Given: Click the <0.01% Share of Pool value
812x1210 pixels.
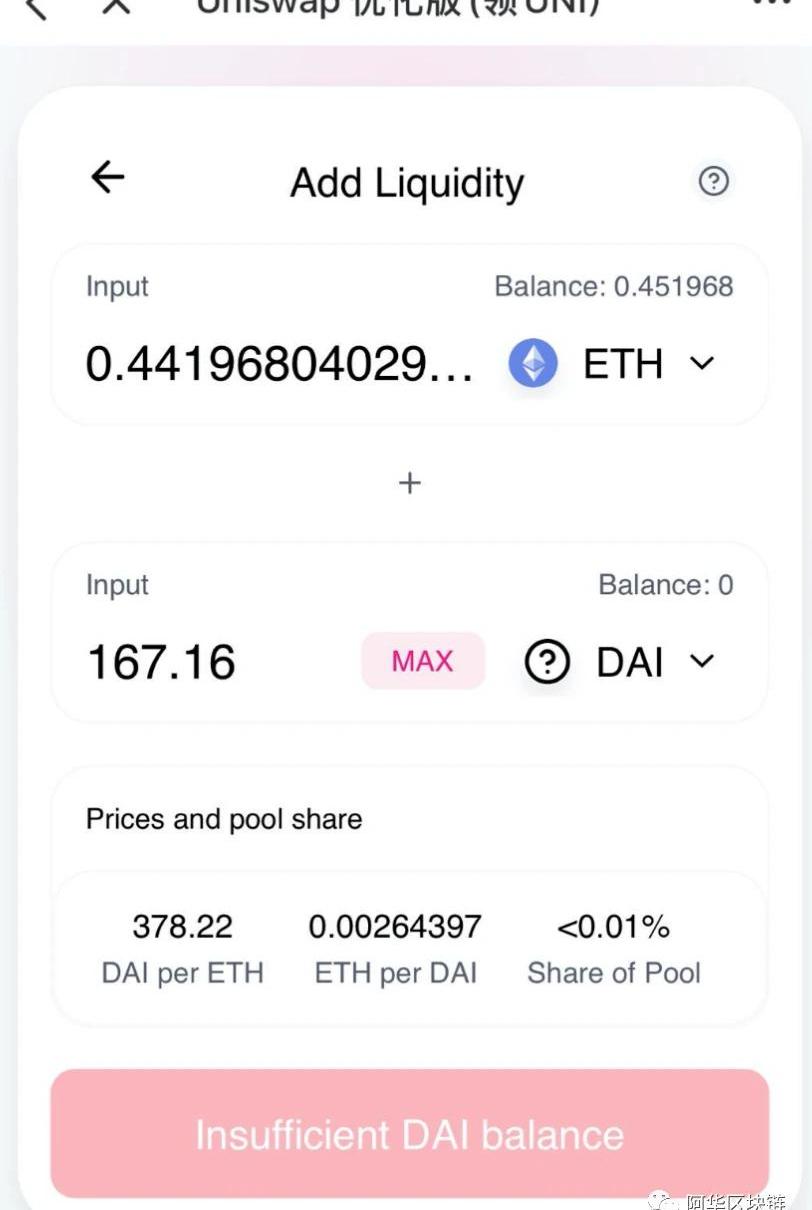Looking at the screenshot, I should [613, 927].
